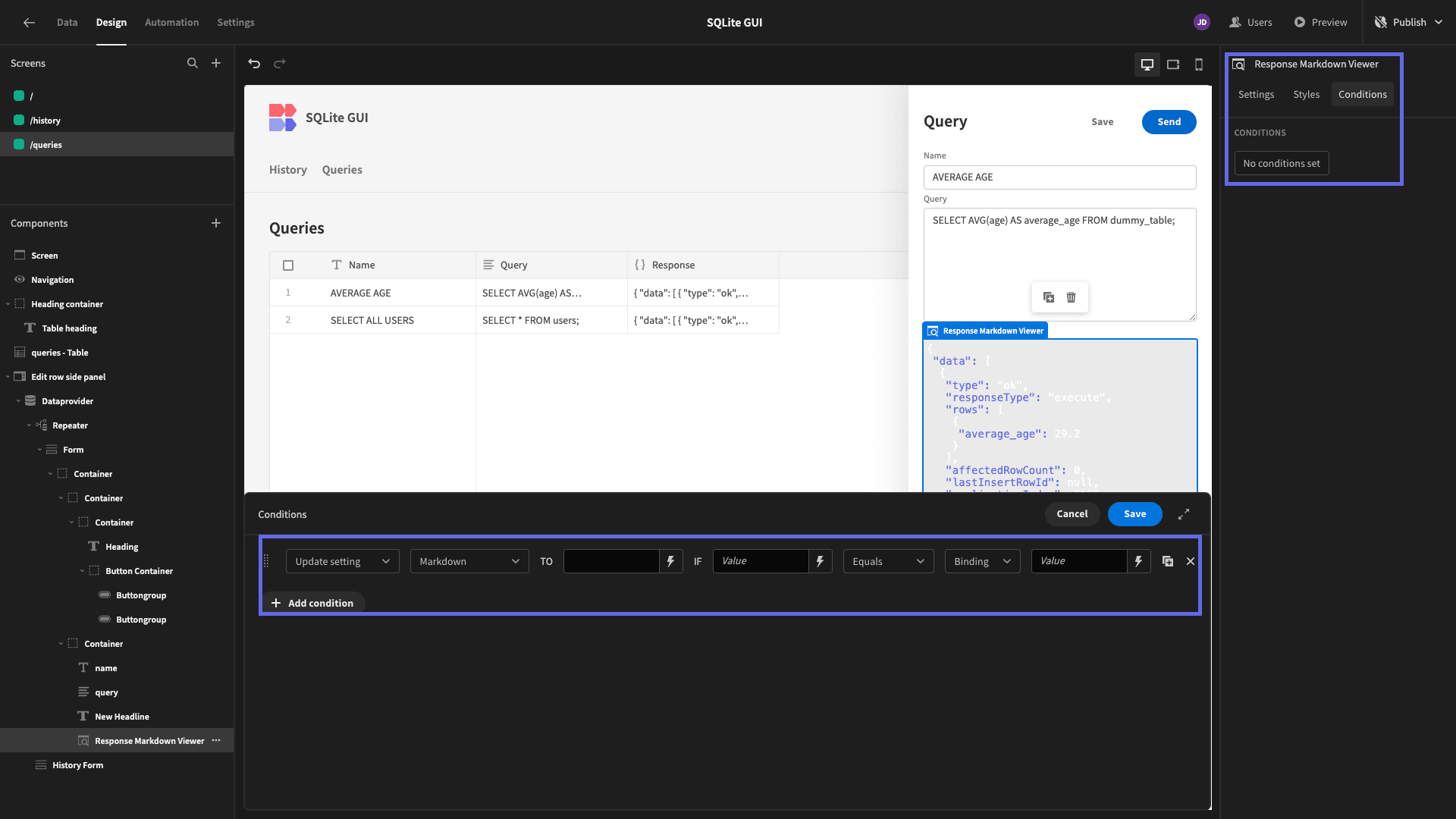This screenshot has height=819, width=1456.
Task: Open binding lightning icon after the IF value
Action: point(820,561)
